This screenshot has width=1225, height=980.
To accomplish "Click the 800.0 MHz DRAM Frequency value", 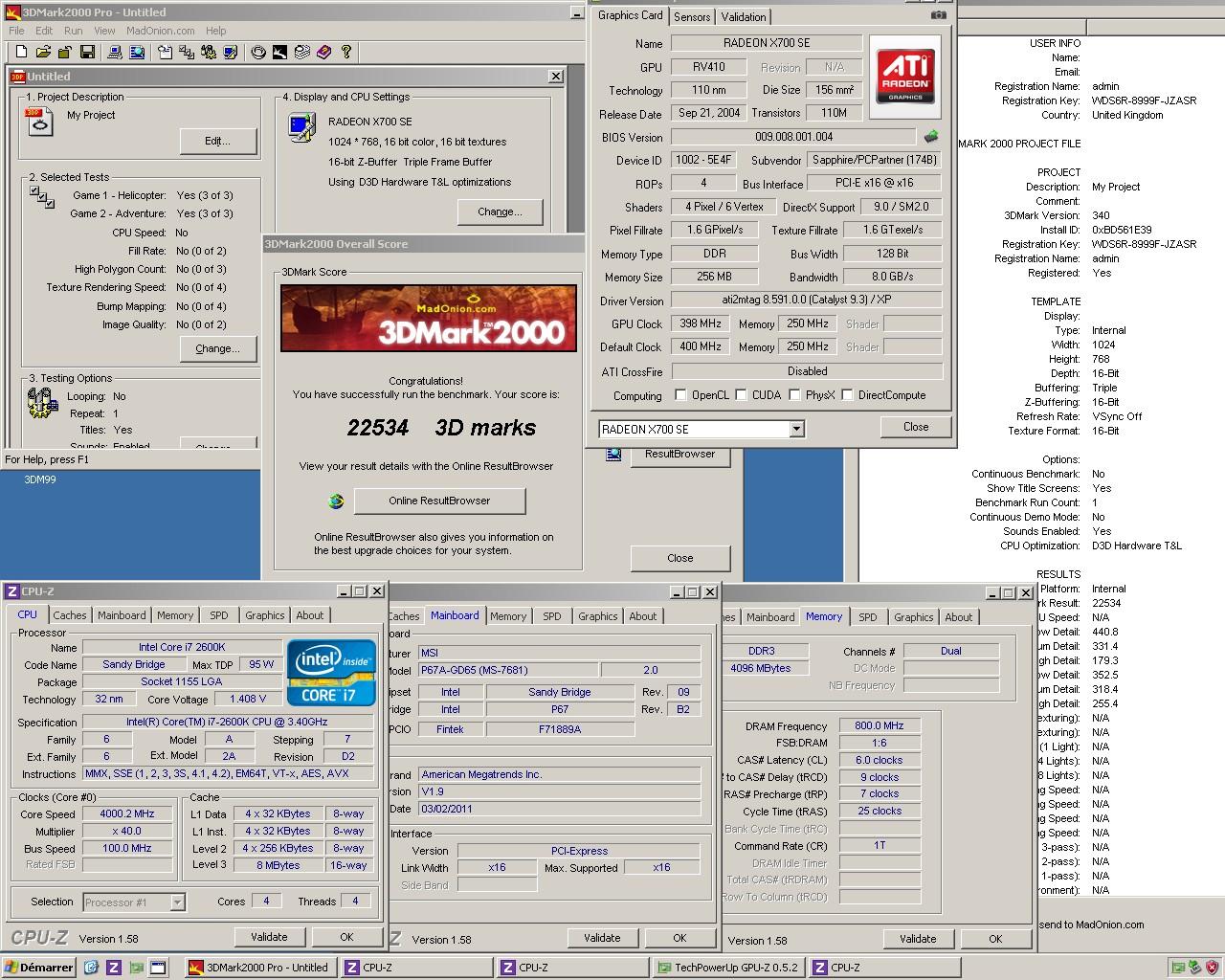I will 879,726.
